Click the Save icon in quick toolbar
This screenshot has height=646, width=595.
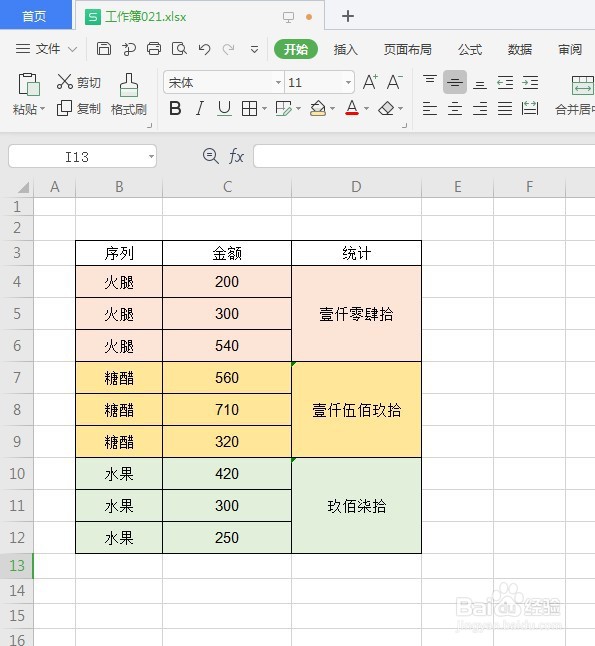point(104,49)
